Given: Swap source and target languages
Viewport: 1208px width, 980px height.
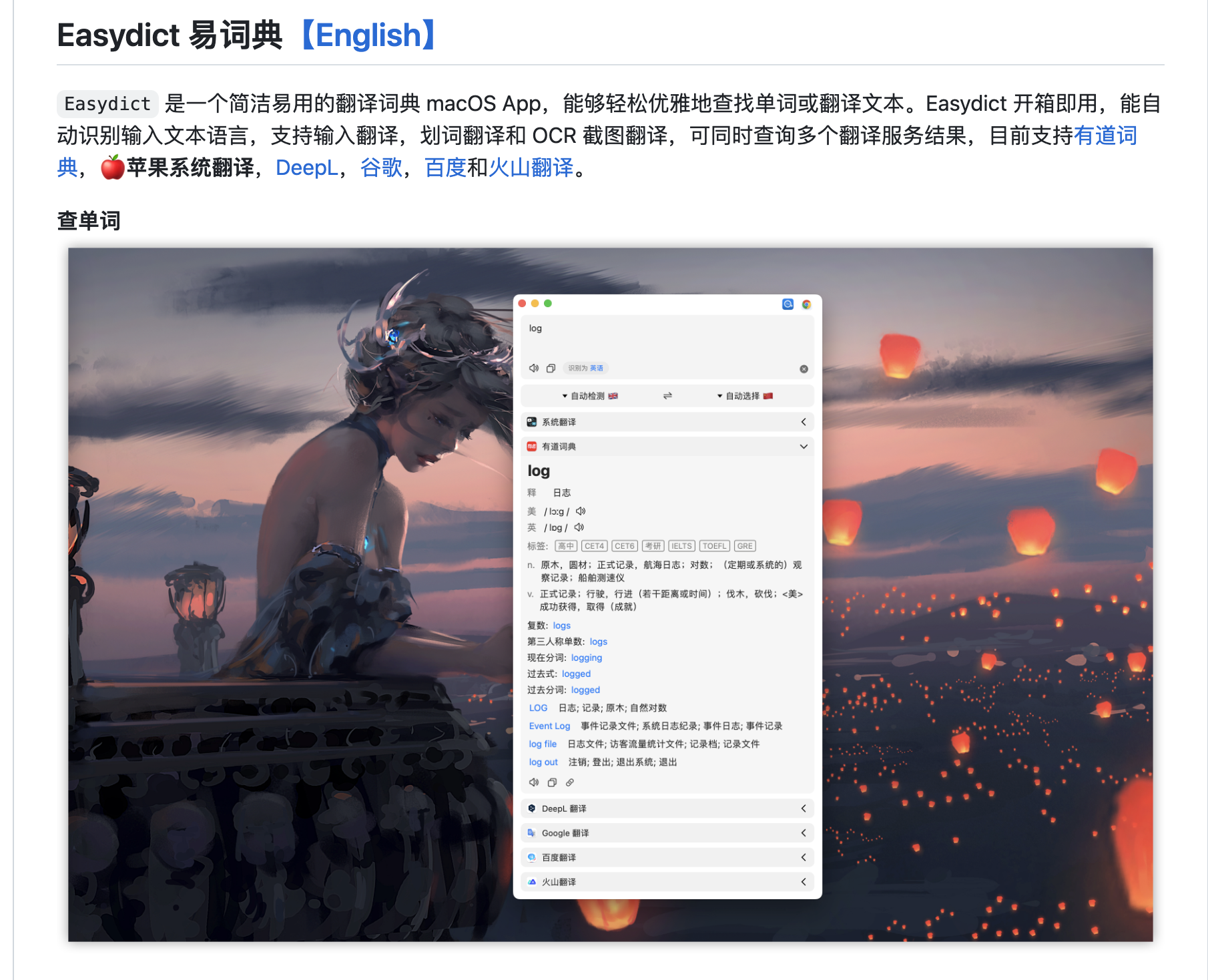Looking at the screenshot, I should point(667,396).
